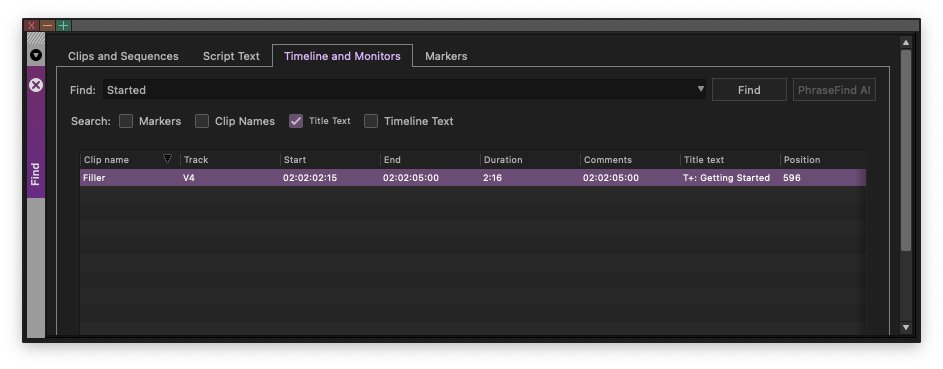943x369 pixels.
Task: Select the Filler result row
Action: (x=473, y=178)
